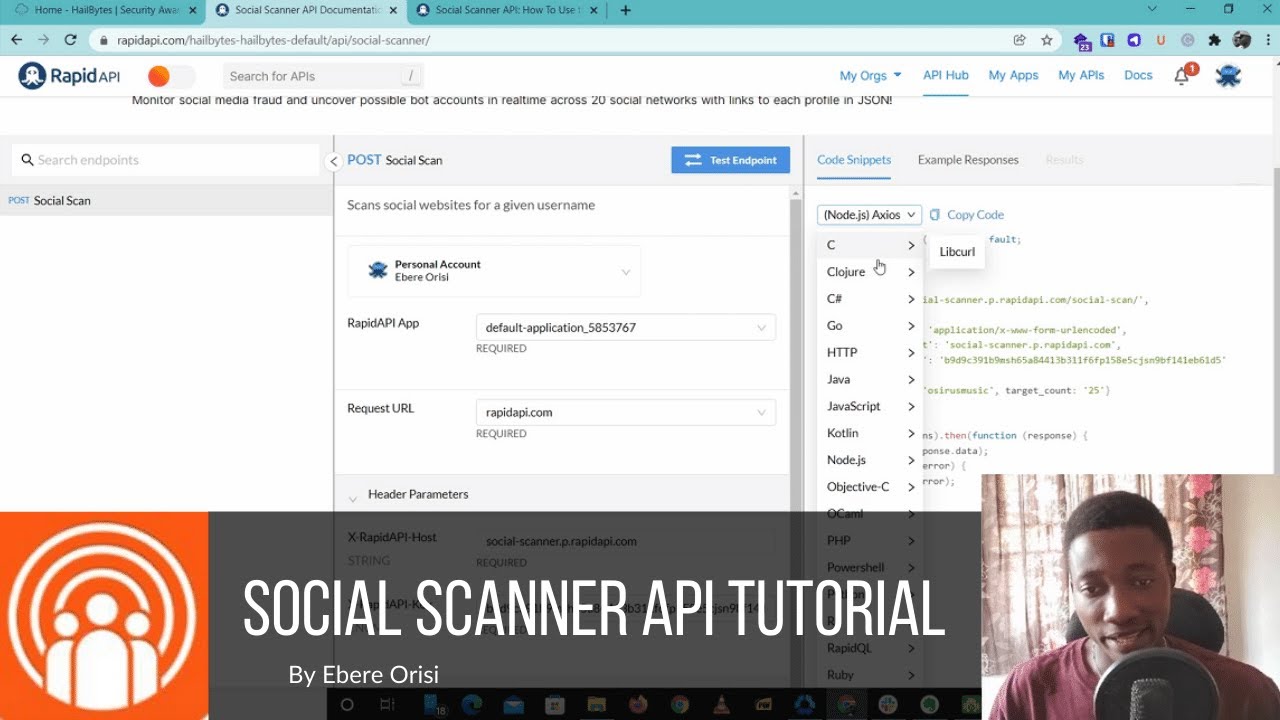1280x720 pixels.
Task: Expand the Personal Account selector
Action: (494, 271)
